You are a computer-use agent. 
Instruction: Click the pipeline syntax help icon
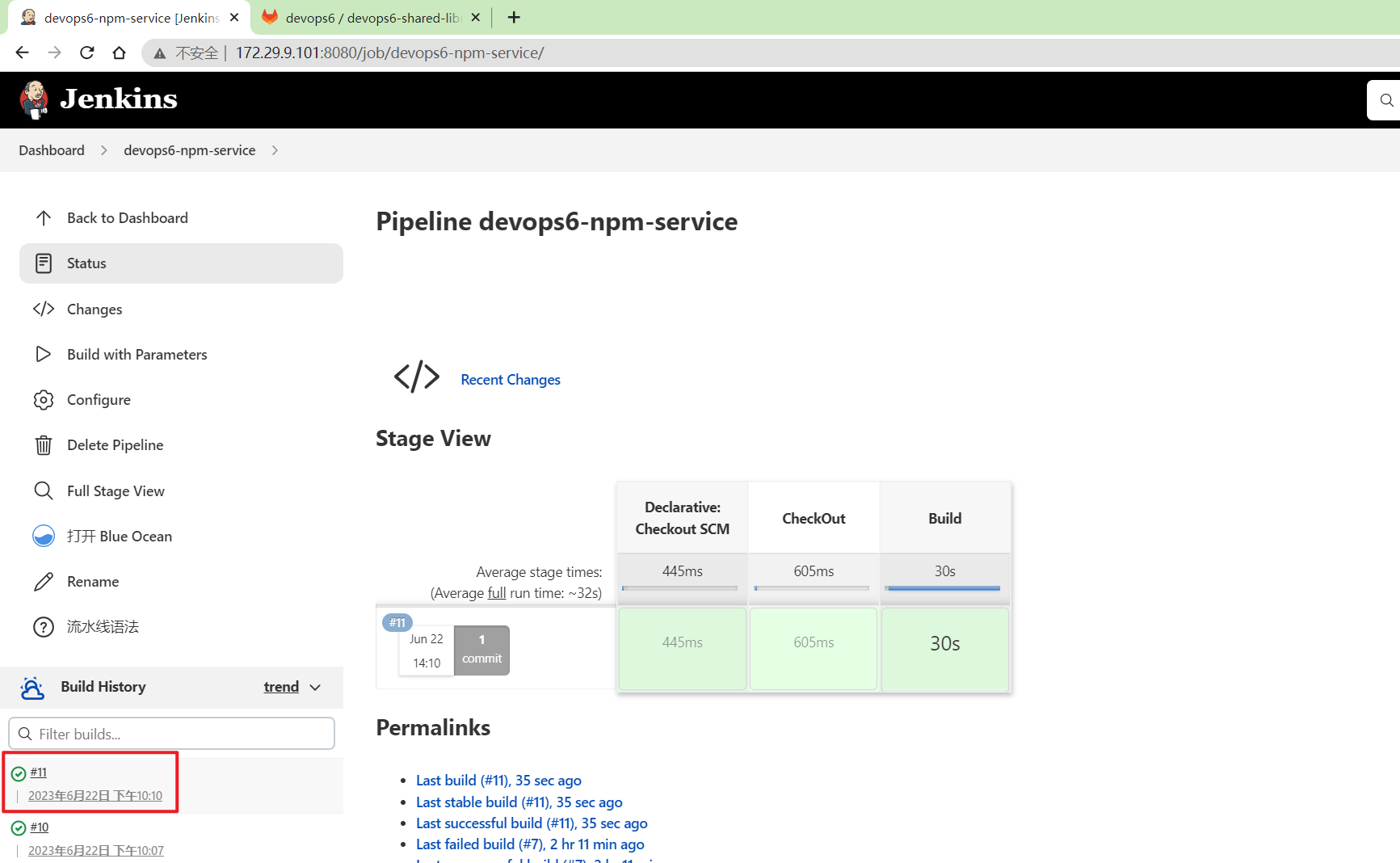point(44,627)
